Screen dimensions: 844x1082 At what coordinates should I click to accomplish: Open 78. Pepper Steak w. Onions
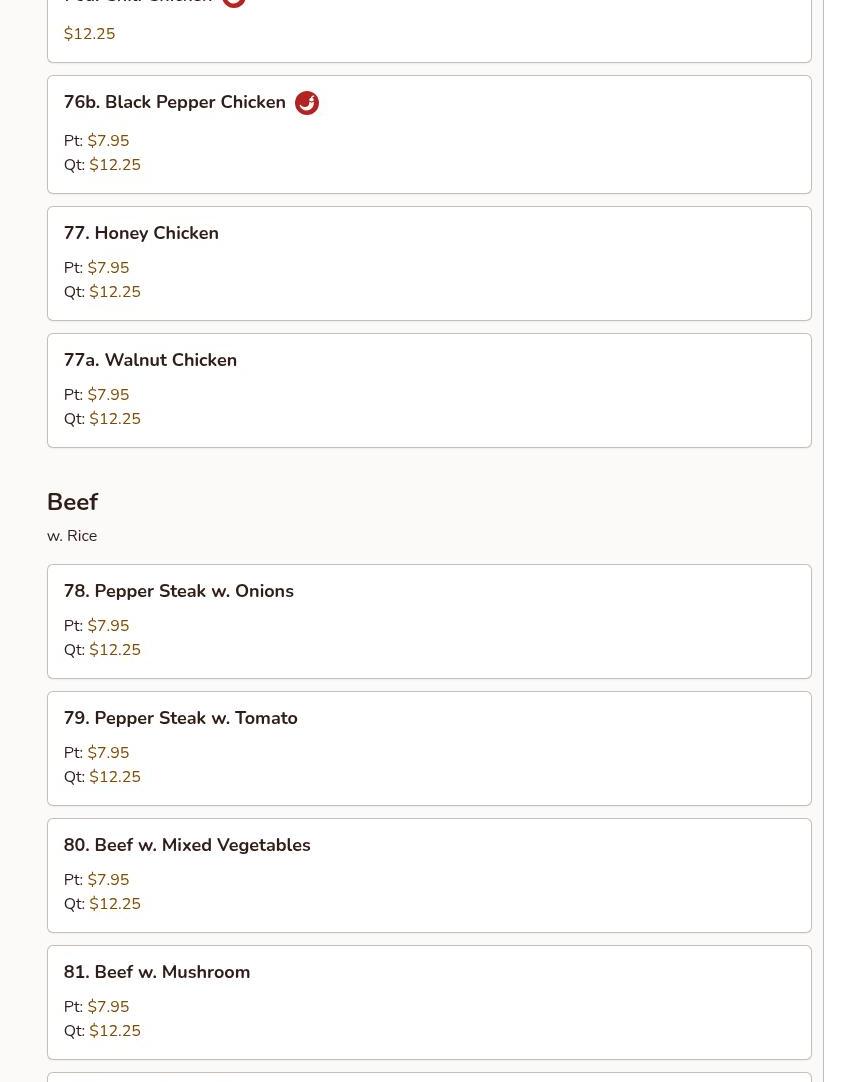pyautogui.click(x=179, y=591)
